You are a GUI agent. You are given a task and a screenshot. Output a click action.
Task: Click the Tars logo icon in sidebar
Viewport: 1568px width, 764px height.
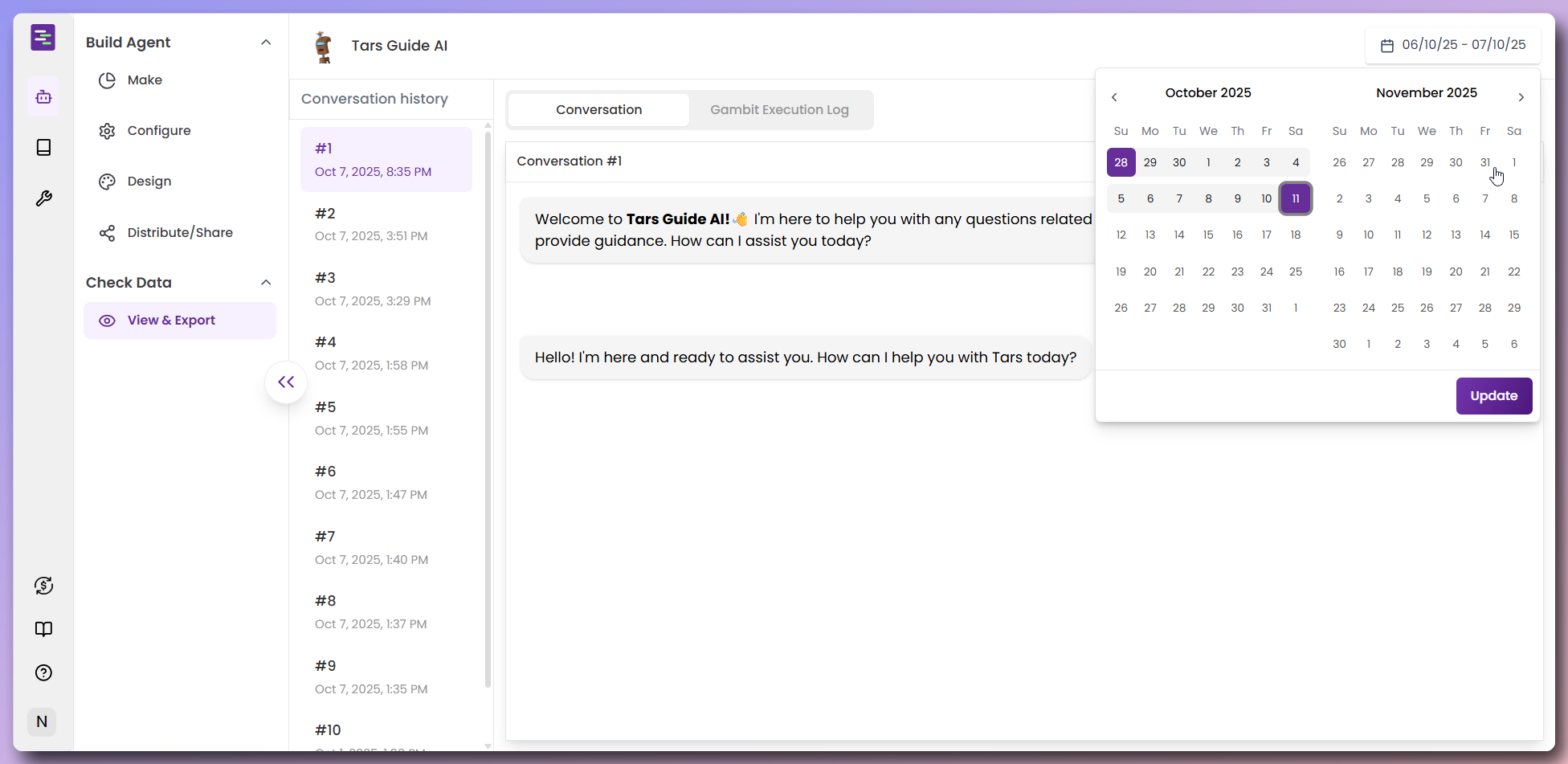click(x=43, y=37)
